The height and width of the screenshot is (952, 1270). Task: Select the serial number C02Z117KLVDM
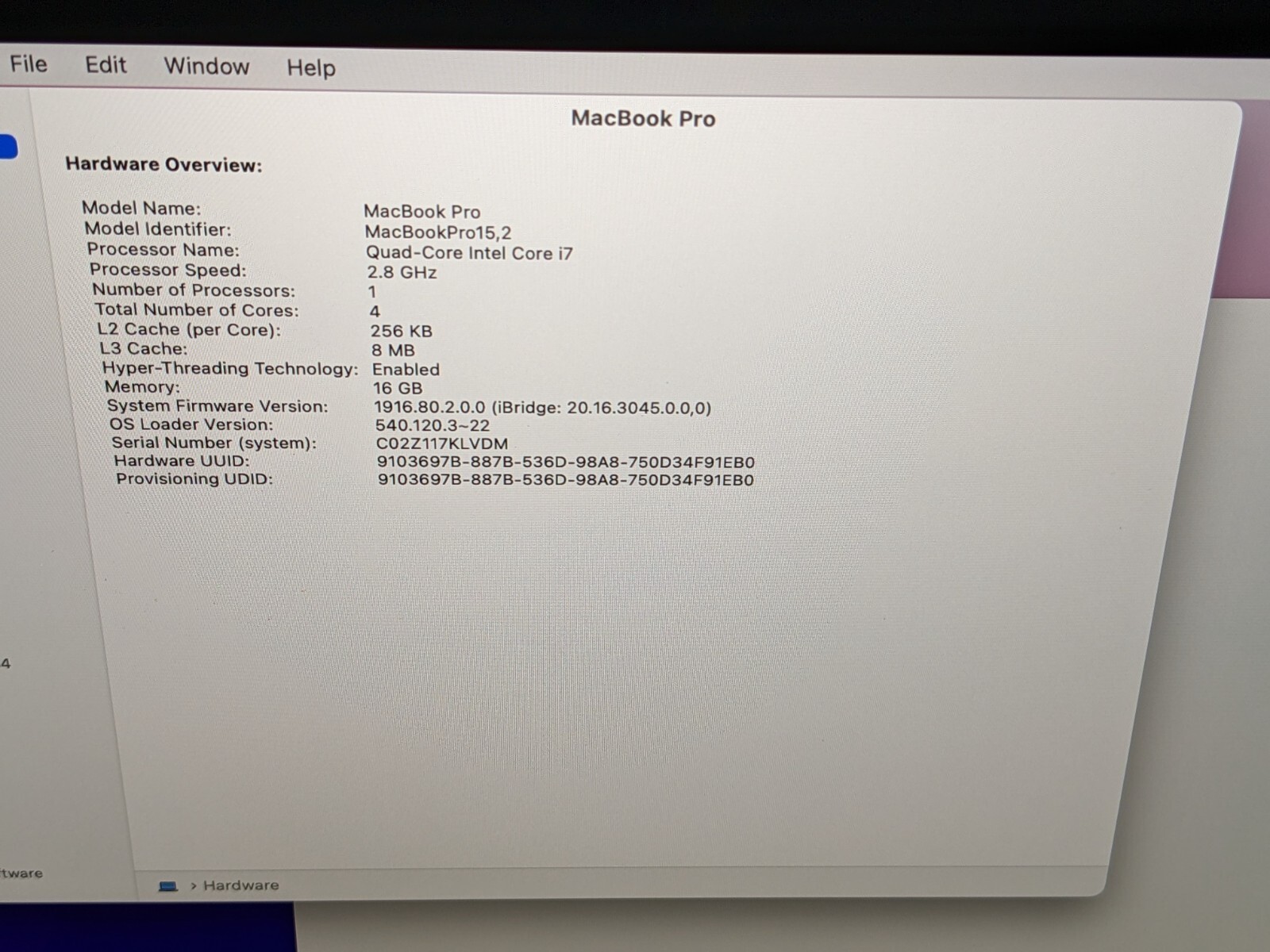[x=442, y=443]
